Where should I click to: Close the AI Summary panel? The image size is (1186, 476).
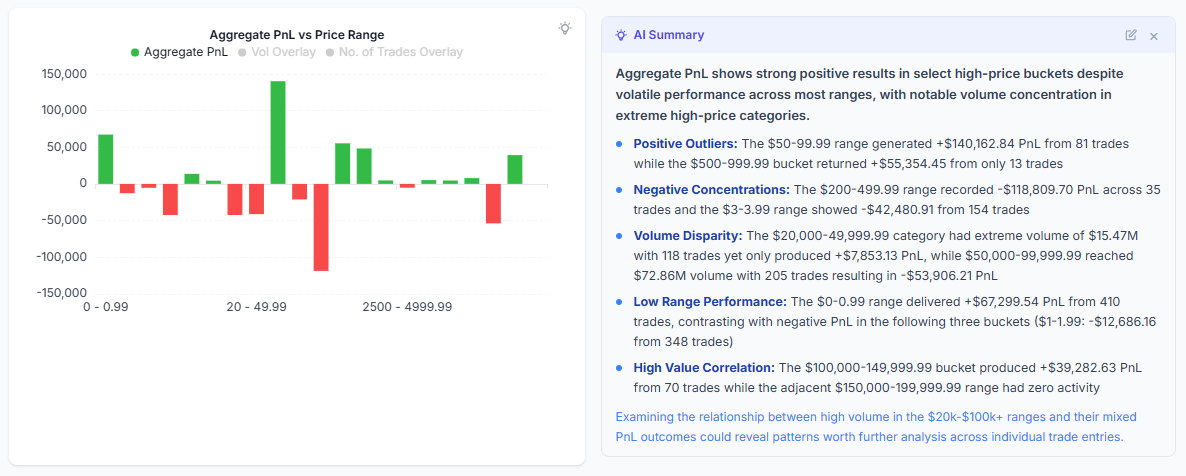tap(1154, 36)
